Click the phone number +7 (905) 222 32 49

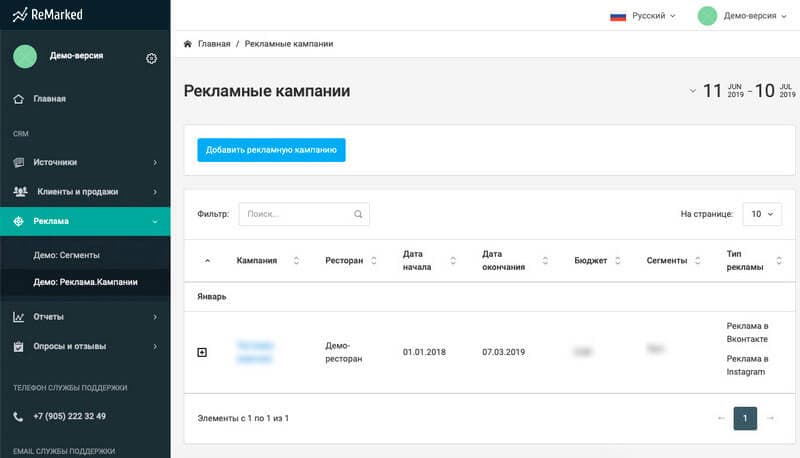[x=69, y=416]
